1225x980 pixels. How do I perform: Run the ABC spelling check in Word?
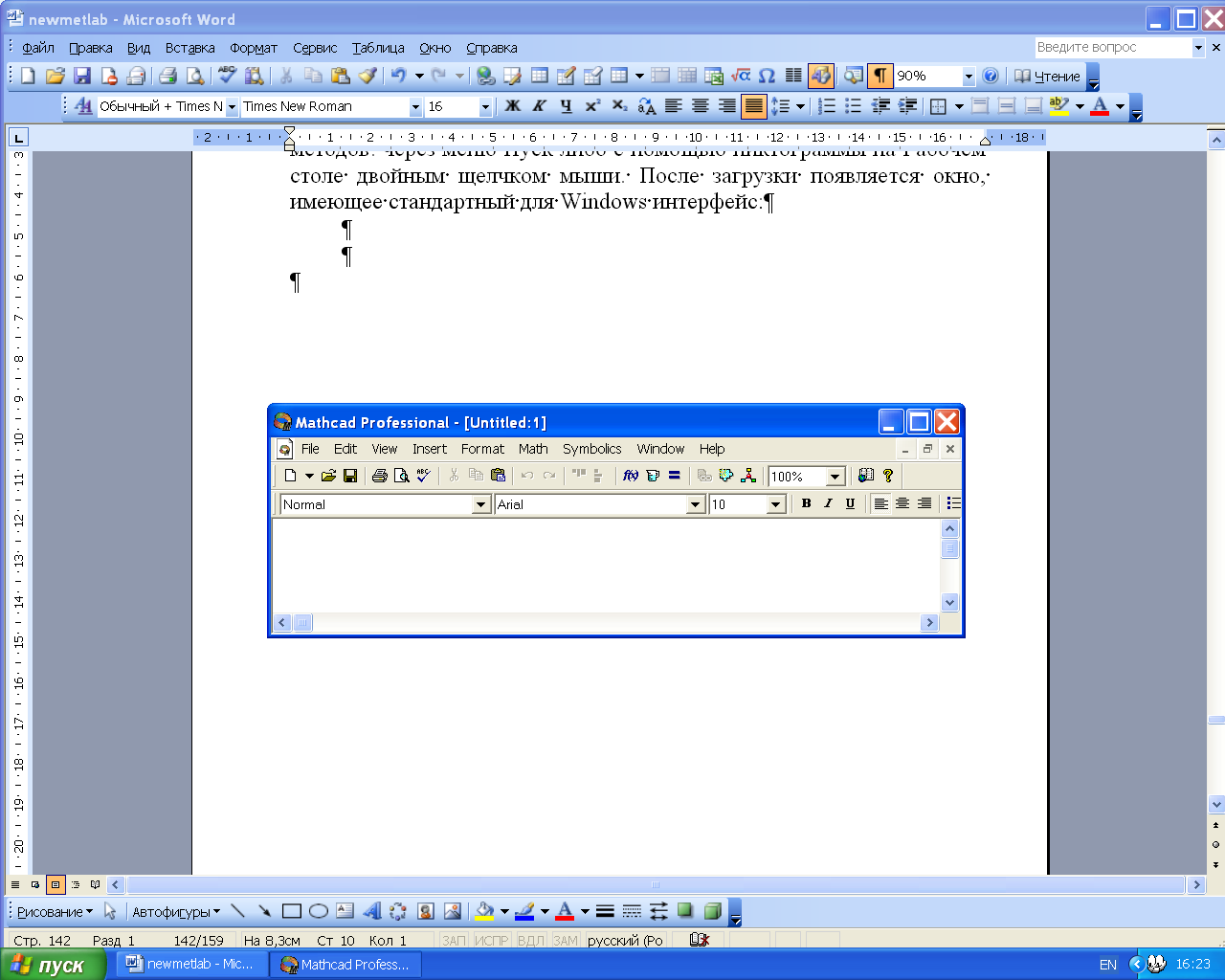pos(227,76)
